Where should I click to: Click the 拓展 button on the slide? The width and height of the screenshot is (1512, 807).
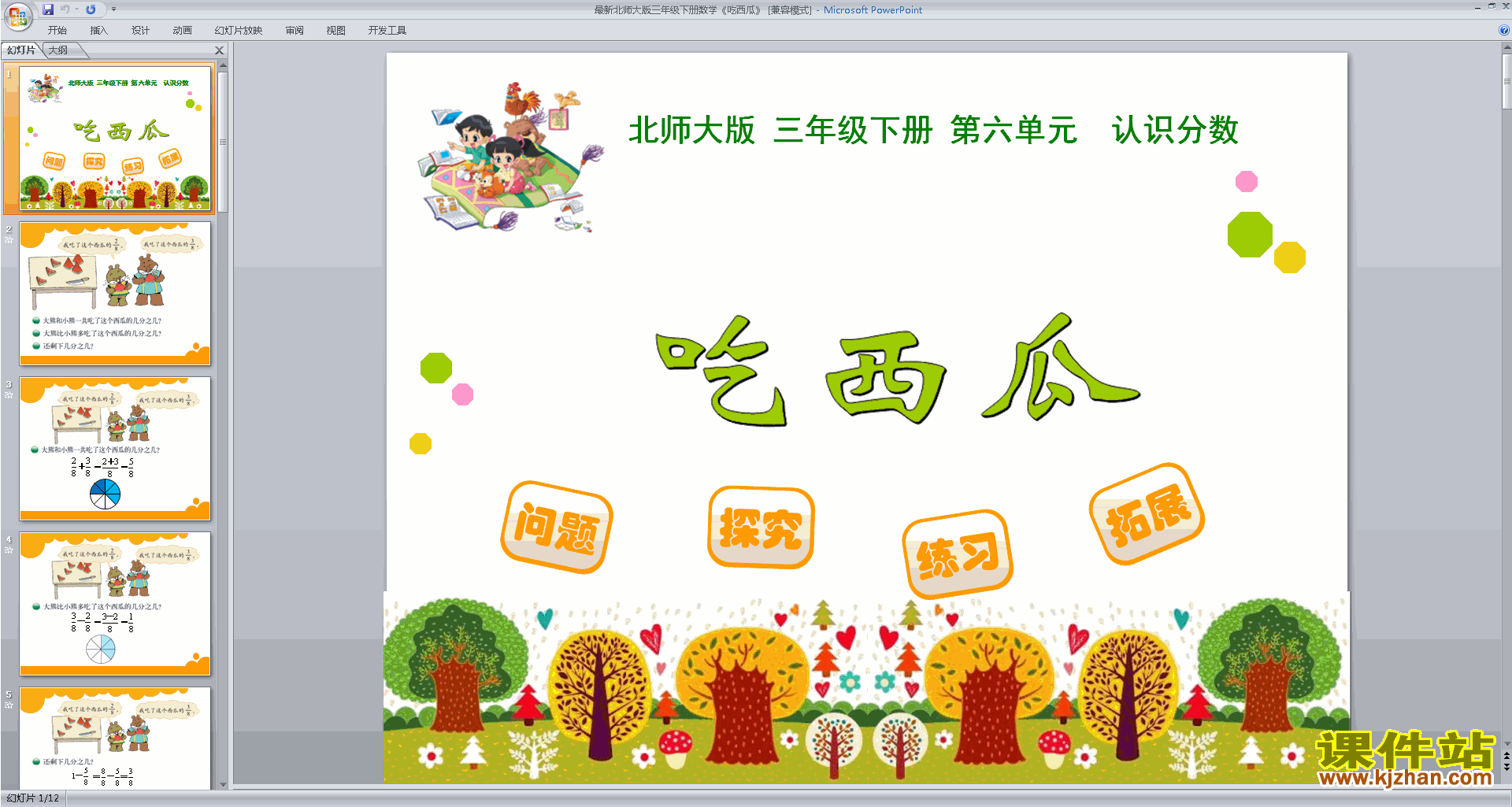(x=1147, y=513)
